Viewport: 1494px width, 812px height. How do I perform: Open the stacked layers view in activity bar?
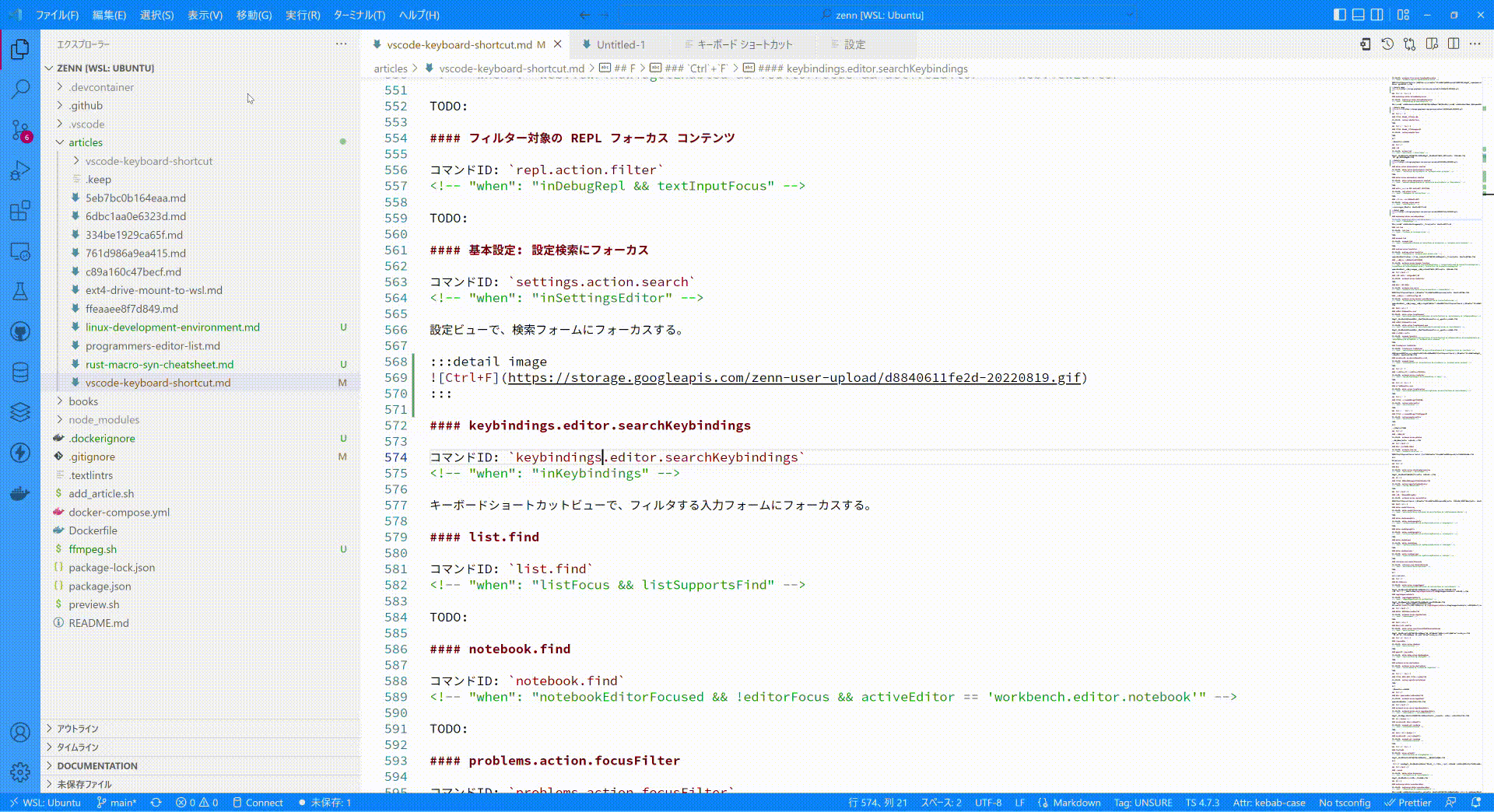[20, 412]
